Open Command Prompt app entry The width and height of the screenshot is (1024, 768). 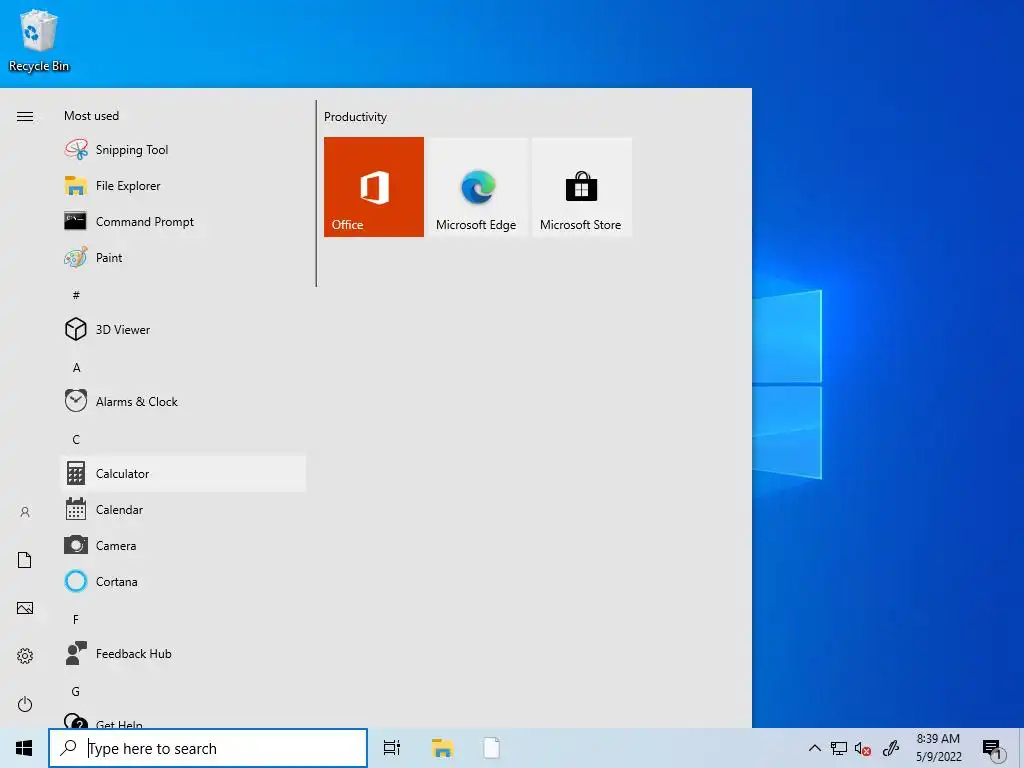point(183,221)
